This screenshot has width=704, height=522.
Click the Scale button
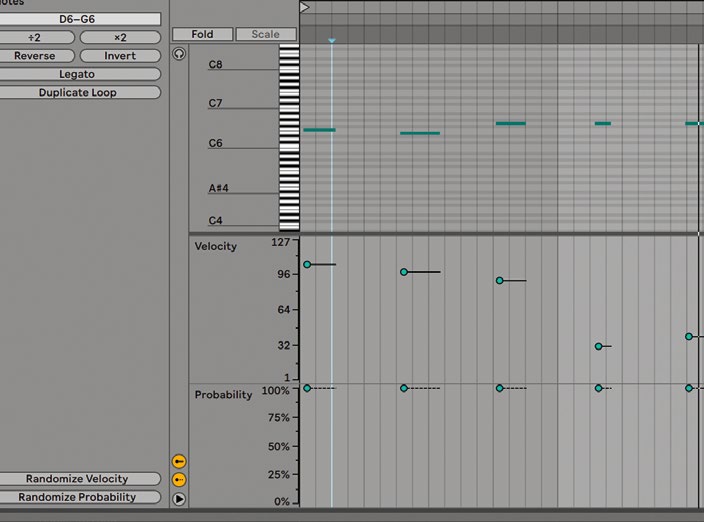265,34
